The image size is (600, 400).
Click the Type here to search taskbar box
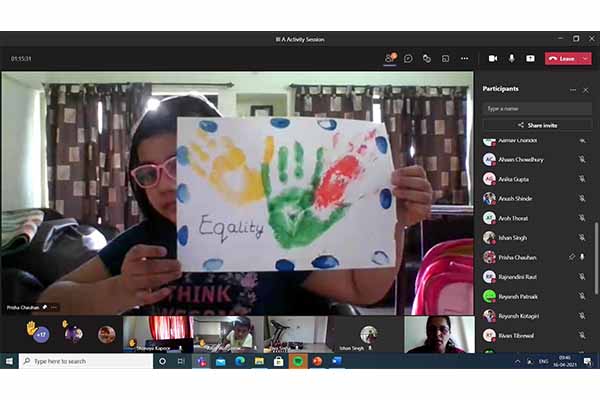click(86, 361)
